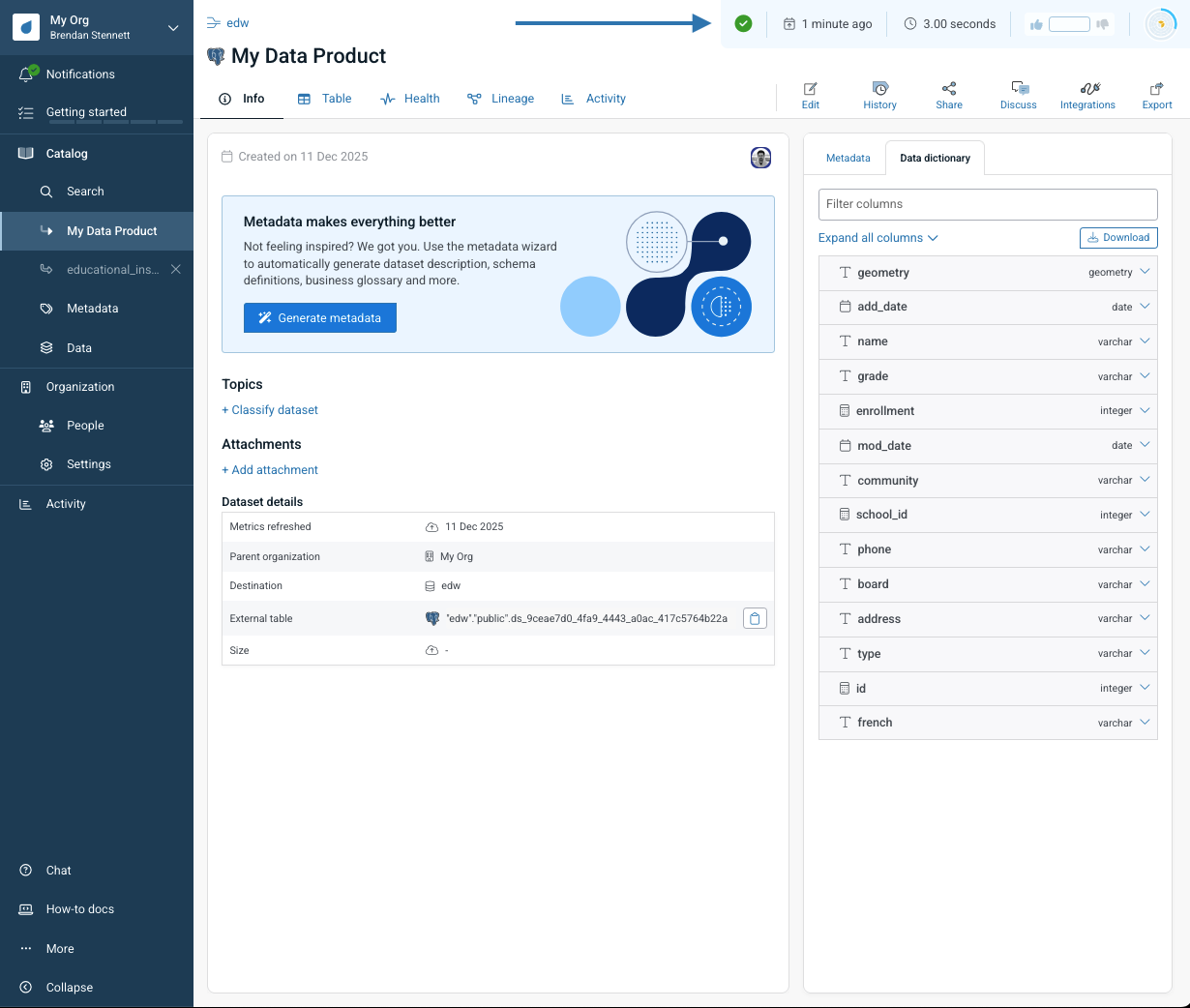Open the edw breadcrumb link
The width and height of the screenshot is (1190, 1008).
pyautogui.click(x=238, y=23)
